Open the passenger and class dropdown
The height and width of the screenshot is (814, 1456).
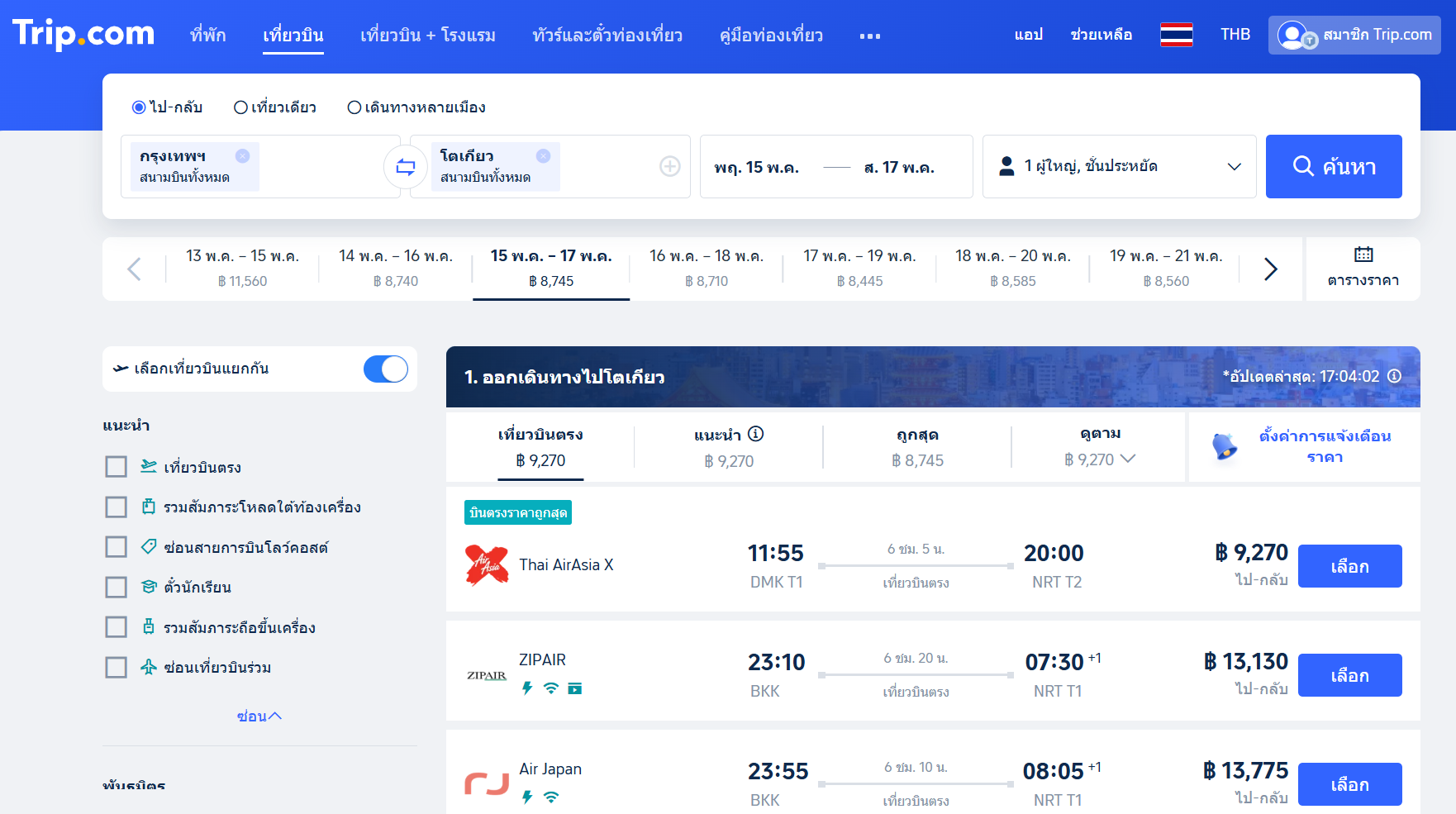pos(1119,166)
